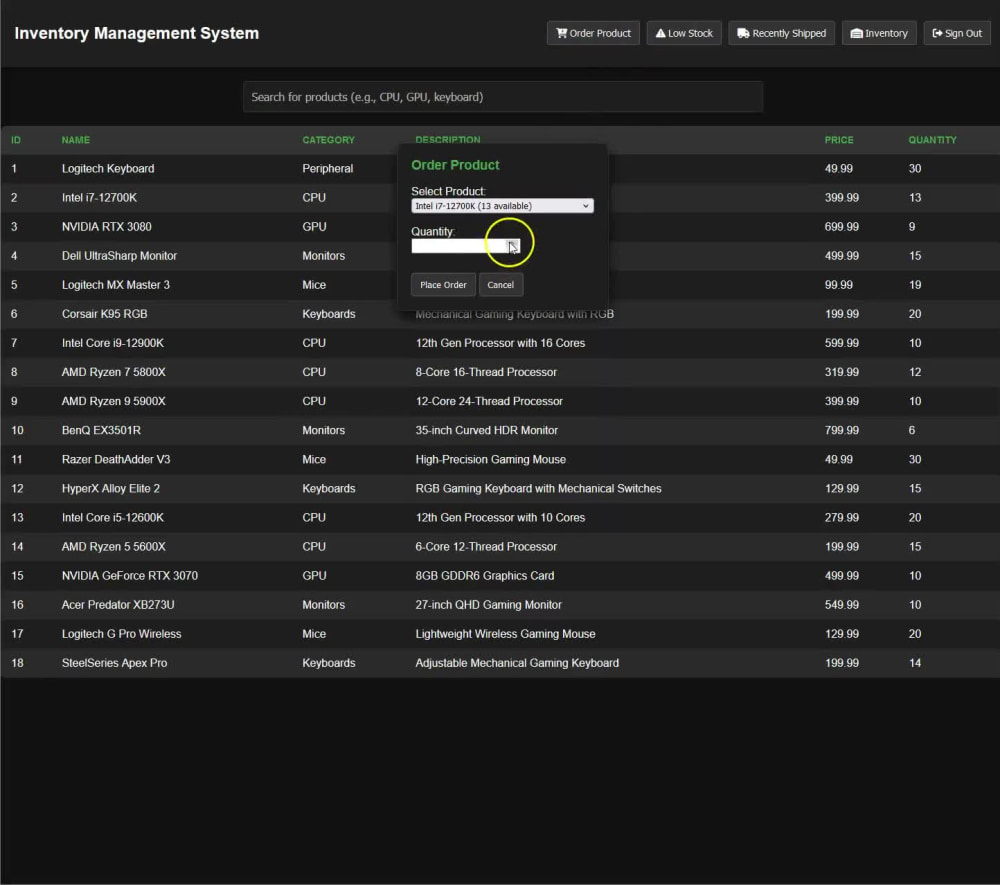The height and width of the screenshot is (885, 1000).
Task: Click Lightweight Wireless Gaming Mouse description
Action: pos(505,634)
